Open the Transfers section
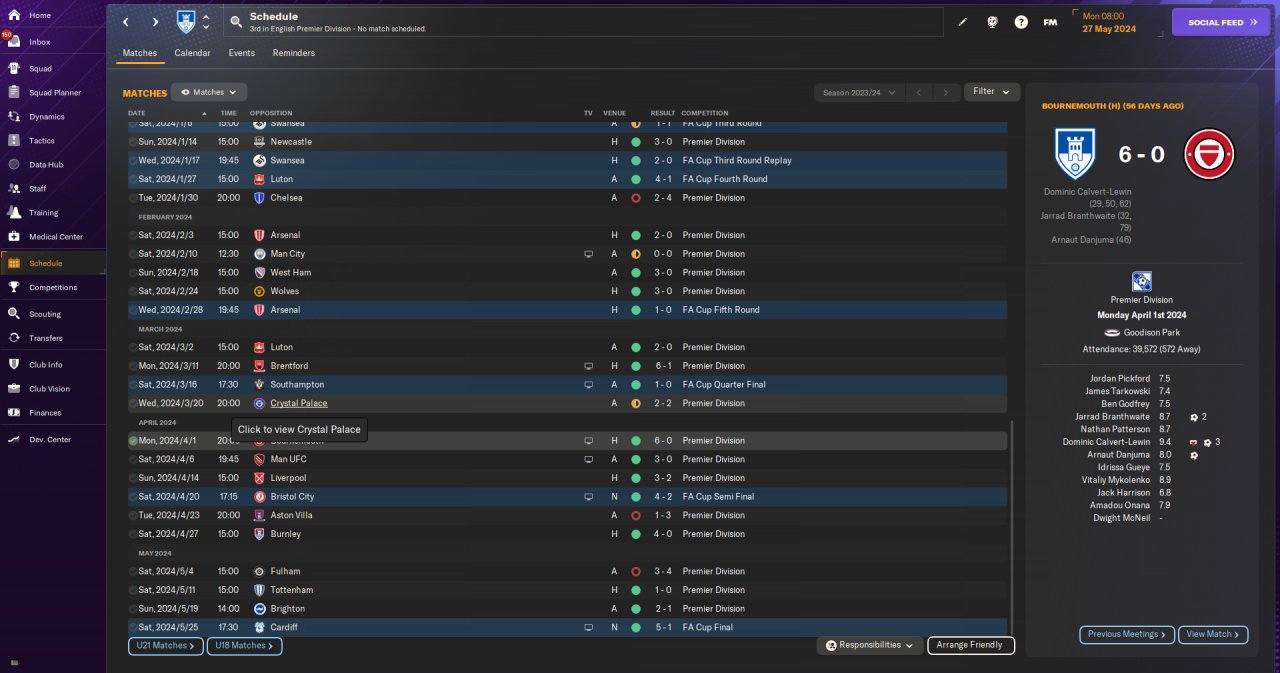The width and height of the screenshot is (1280, 673). [x=46, y=338]
